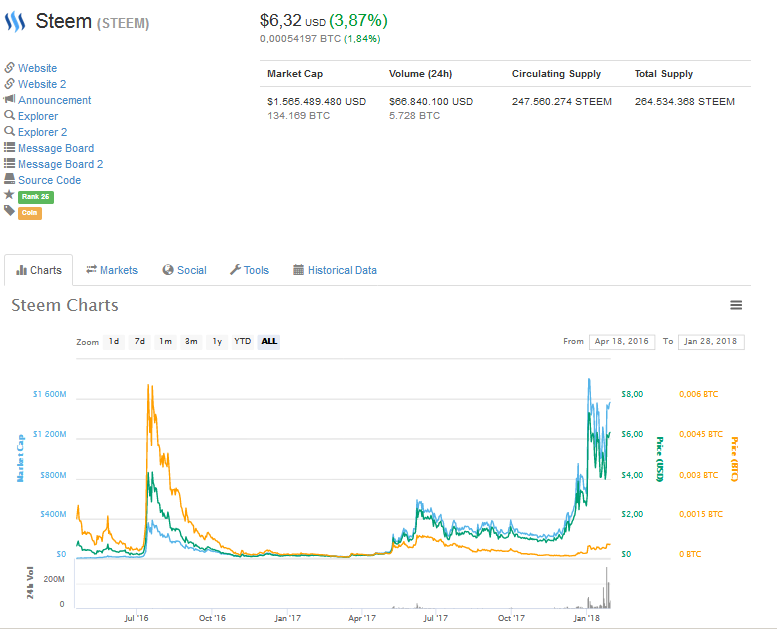Open the Source Code link
This screenshot has width=777, height=629.
click(50, 180)
